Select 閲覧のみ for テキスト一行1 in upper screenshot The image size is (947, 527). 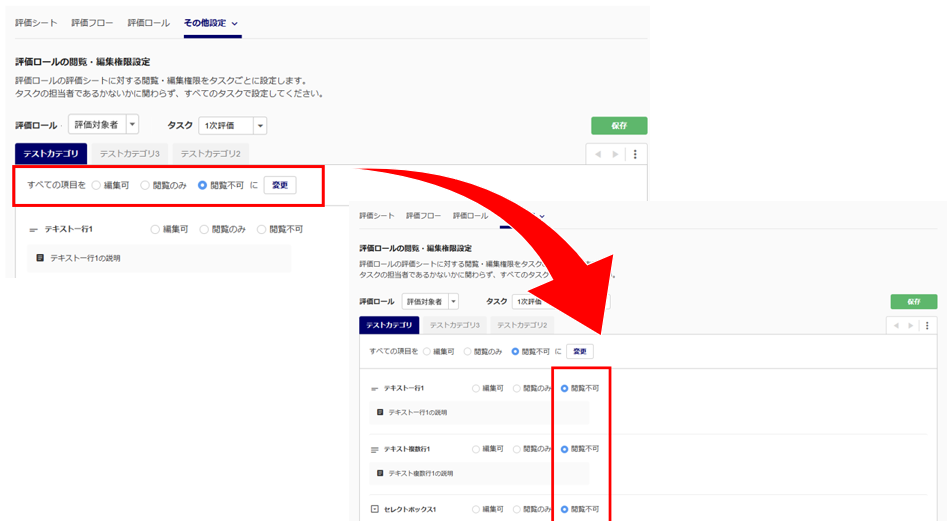pyautogui.click(x=205, y=229)
